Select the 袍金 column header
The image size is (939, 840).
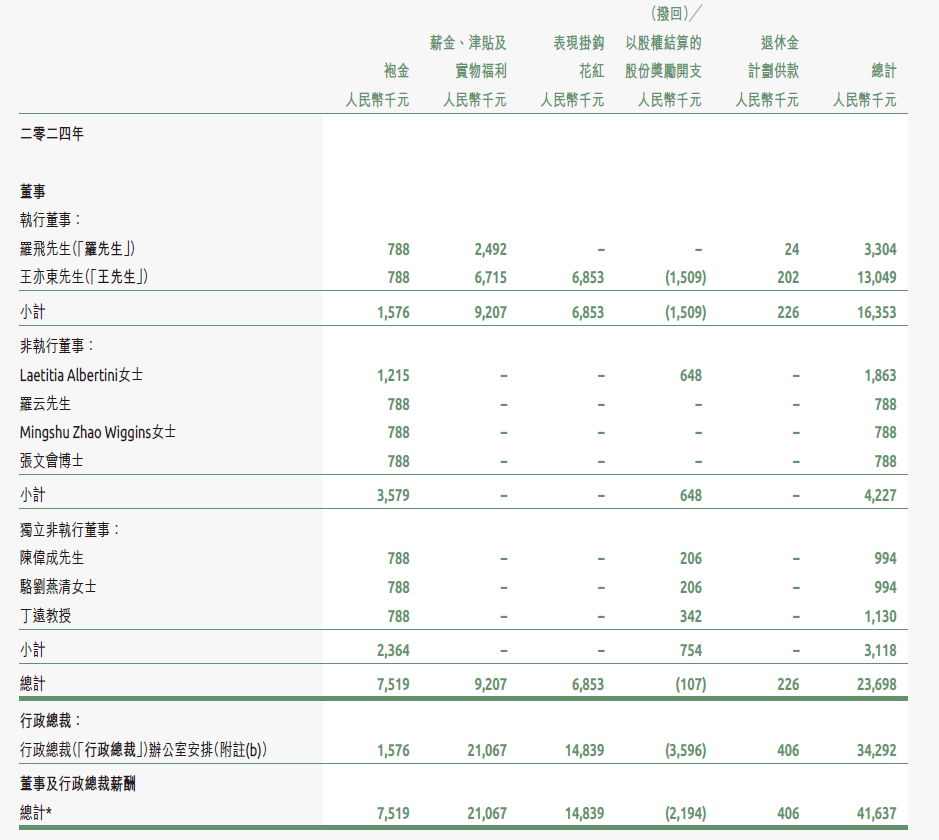pyautogui.click(x=396, y=72)
